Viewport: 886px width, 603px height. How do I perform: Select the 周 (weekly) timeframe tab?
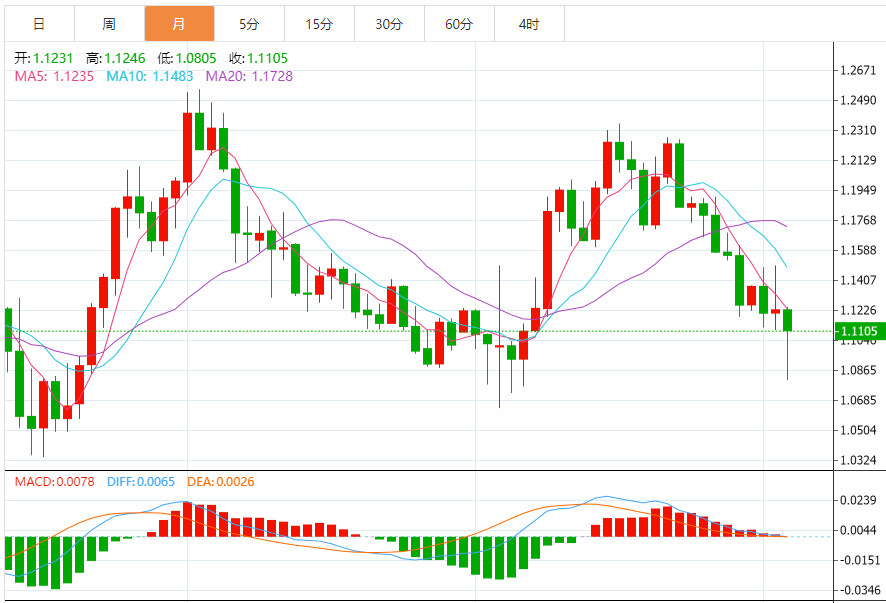tap(108, 24)
